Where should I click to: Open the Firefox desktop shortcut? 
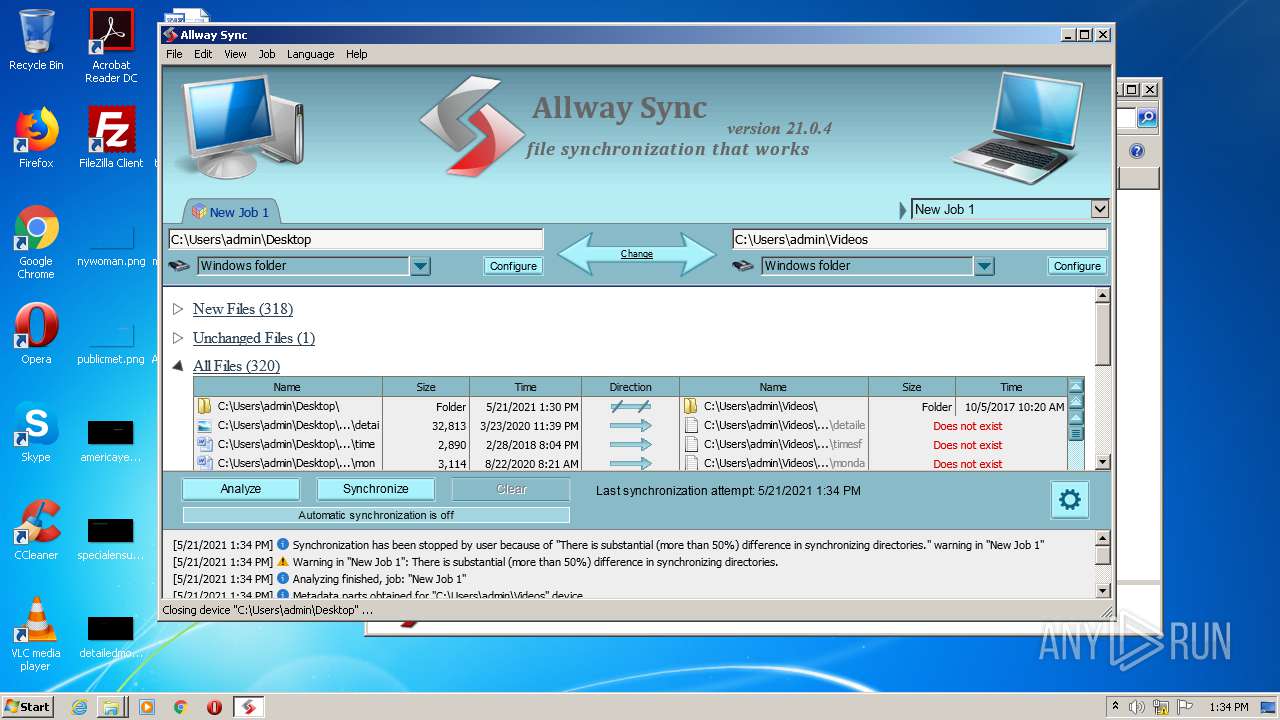tap(36, 138)
